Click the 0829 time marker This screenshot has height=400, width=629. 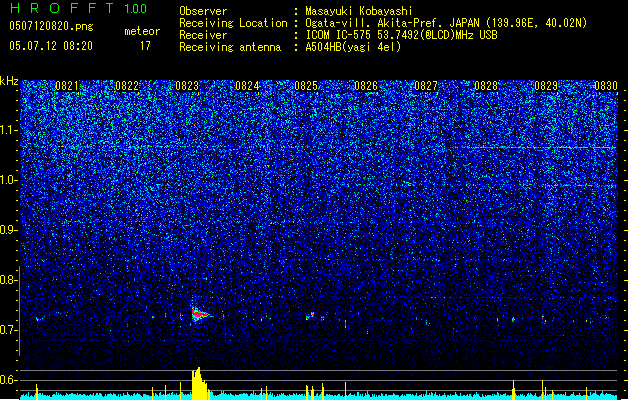click(x=546, y=86)
